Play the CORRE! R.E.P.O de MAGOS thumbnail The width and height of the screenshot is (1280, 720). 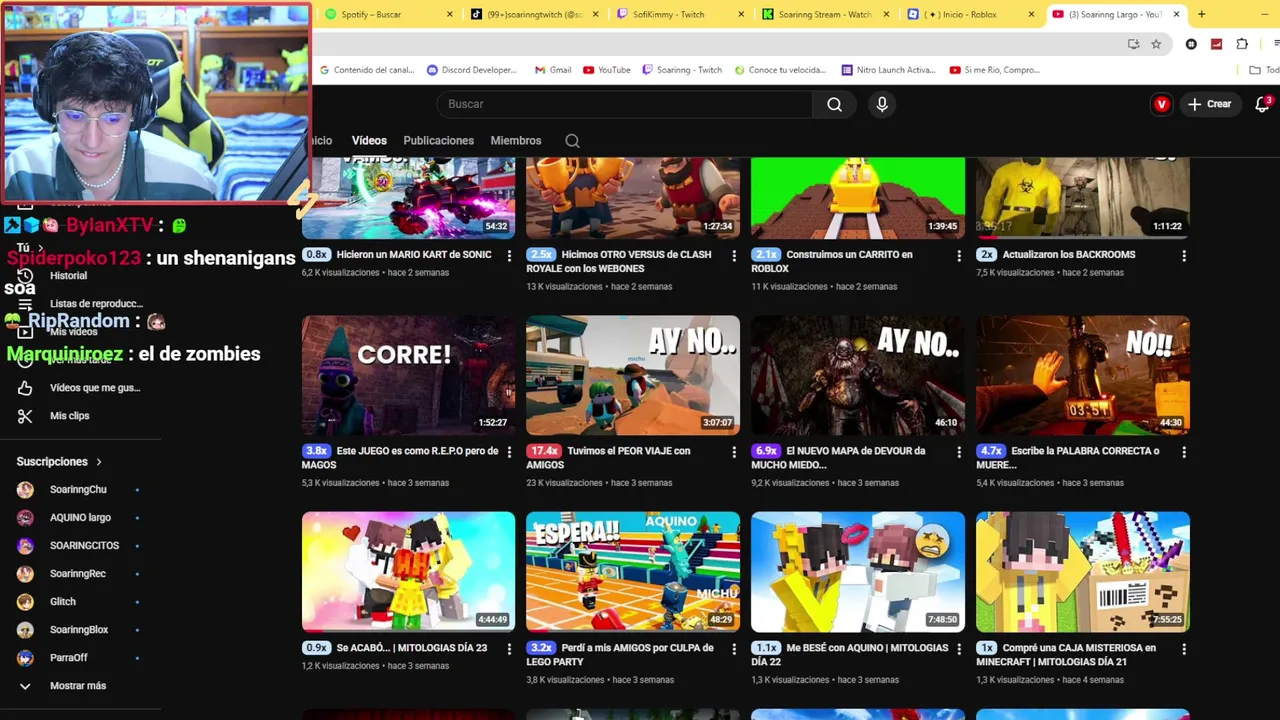click(x=408, y=375)
